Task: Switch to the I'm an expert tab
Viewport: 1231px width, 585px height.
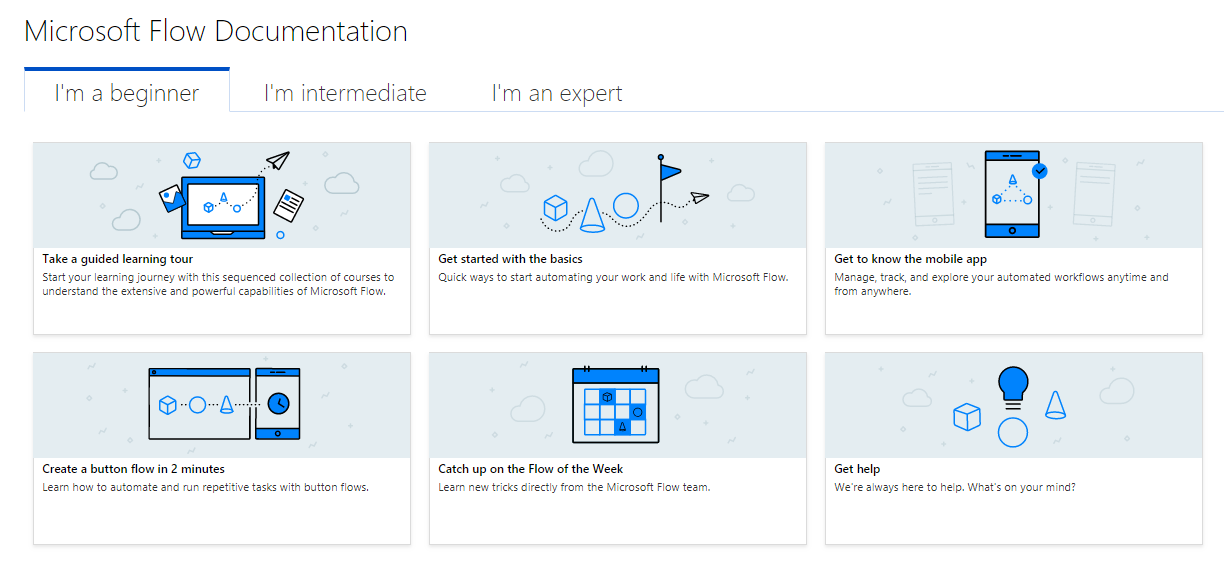Action: (556, 92)
